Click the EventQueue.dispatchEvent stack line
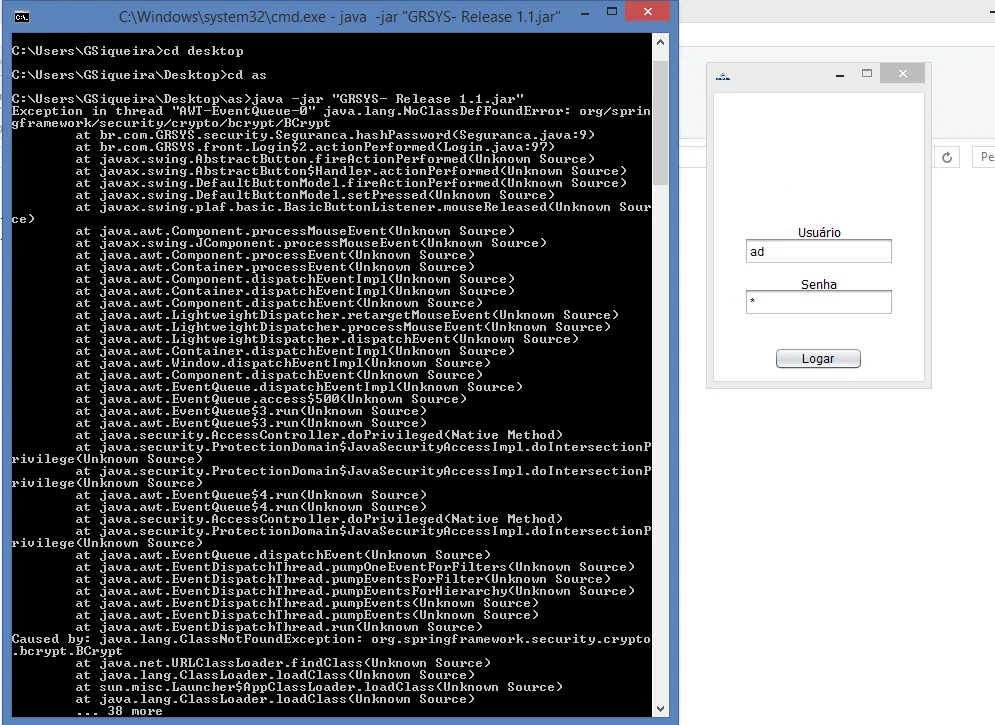The image size is (995, 725). point(283,555)
